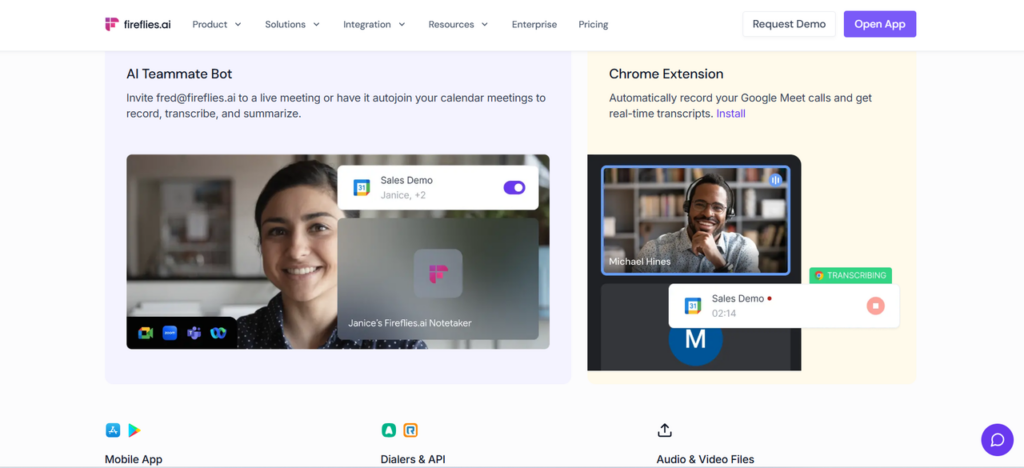
Task: Go to the Enterprise page
Action: [x=534, y=24]
